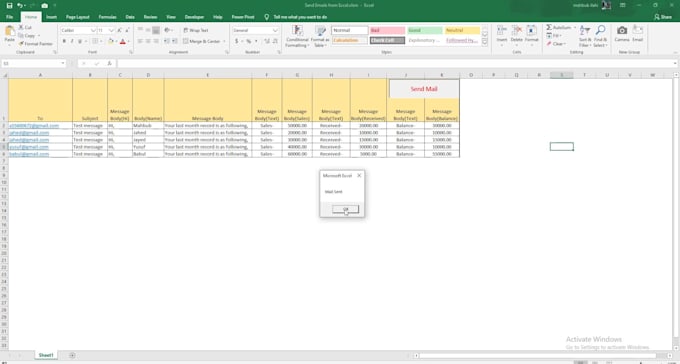Expand the cell styles gallery More arrow
The height and width of the screenshot is (364, 680).
pyautogui.click(x=485, y=42)
